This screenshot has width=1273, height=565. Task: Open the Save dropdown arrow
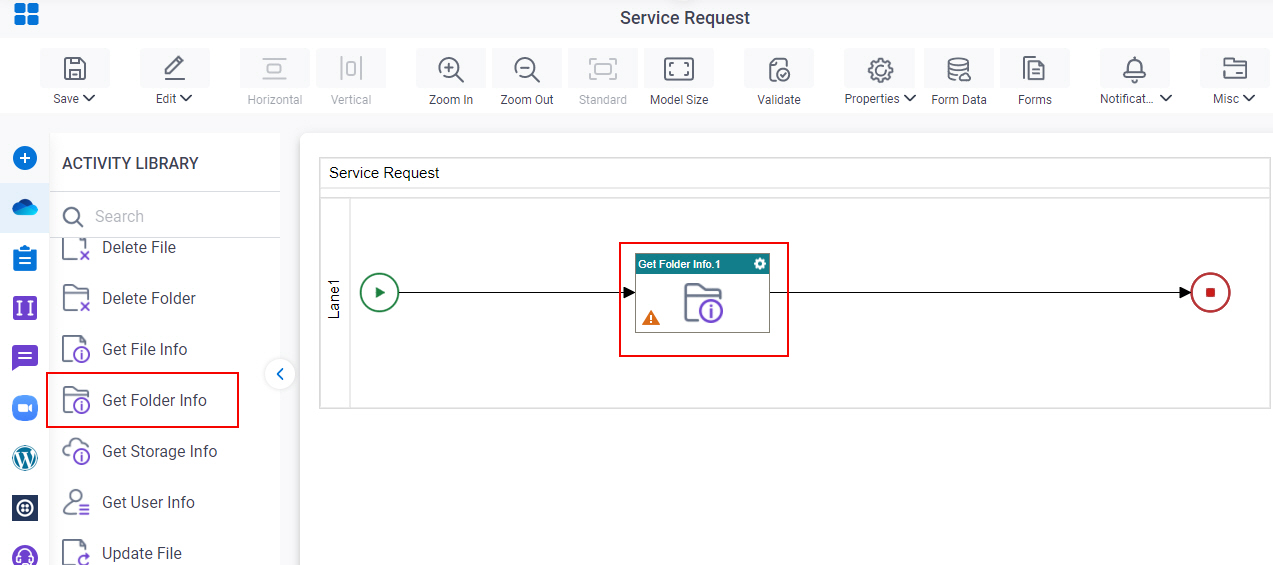[x=89, y=98]
